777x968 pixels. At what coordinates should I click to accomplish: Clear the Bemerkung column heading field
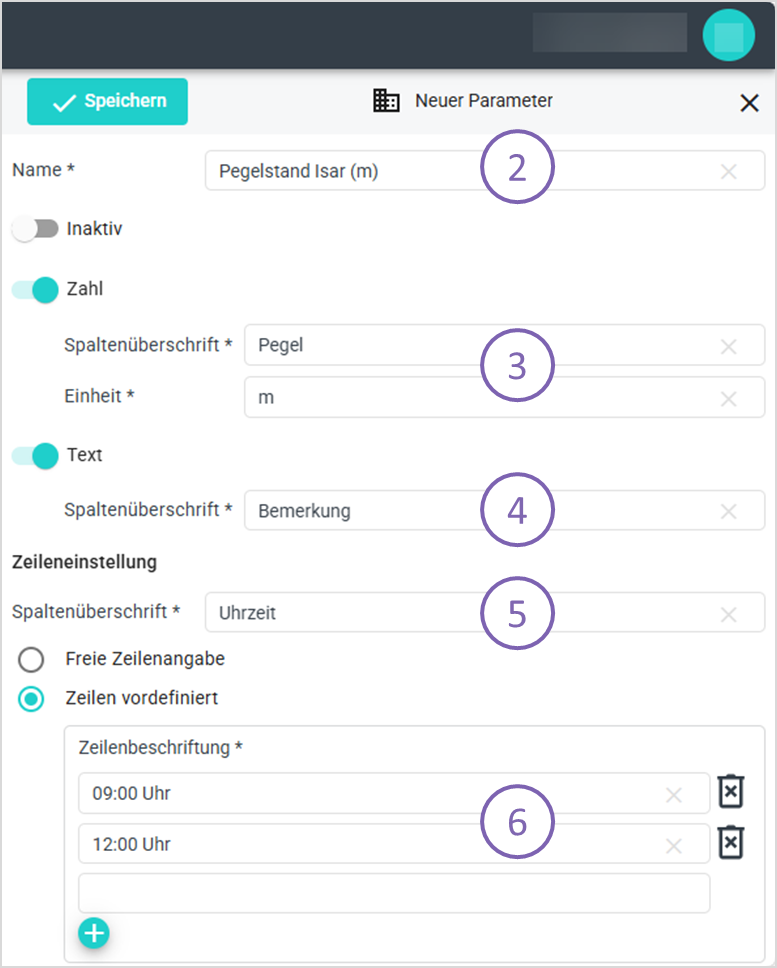click(x=729, y=511)
